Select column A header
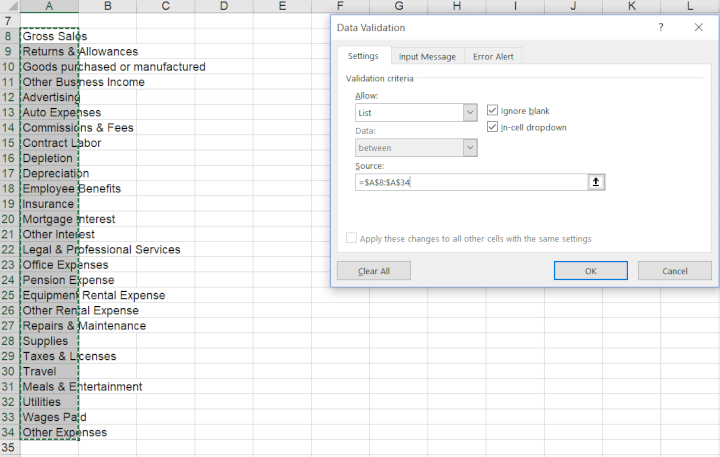 [49, 6]
